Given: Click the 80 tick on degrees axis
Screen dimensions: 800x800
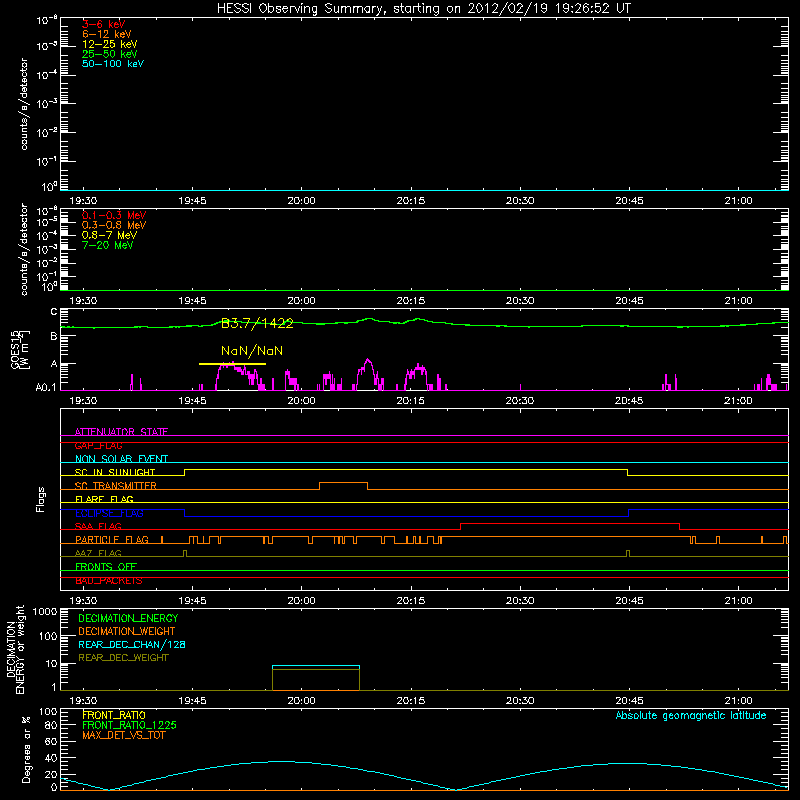Looking at the screenshot, I should point(51,725).
